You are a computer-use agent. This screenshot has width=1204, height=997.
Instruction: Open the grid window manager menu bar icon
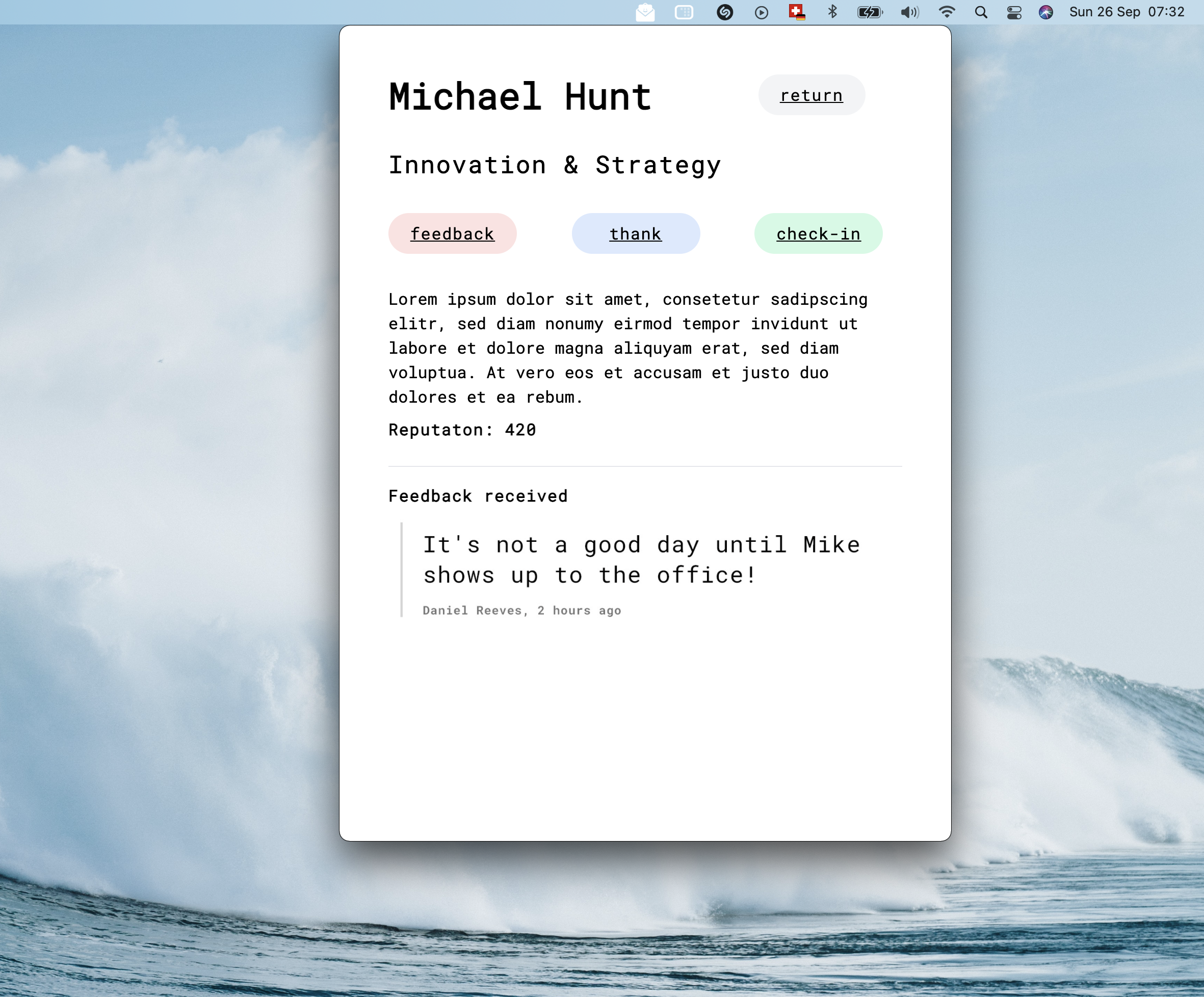click(684, 12)
